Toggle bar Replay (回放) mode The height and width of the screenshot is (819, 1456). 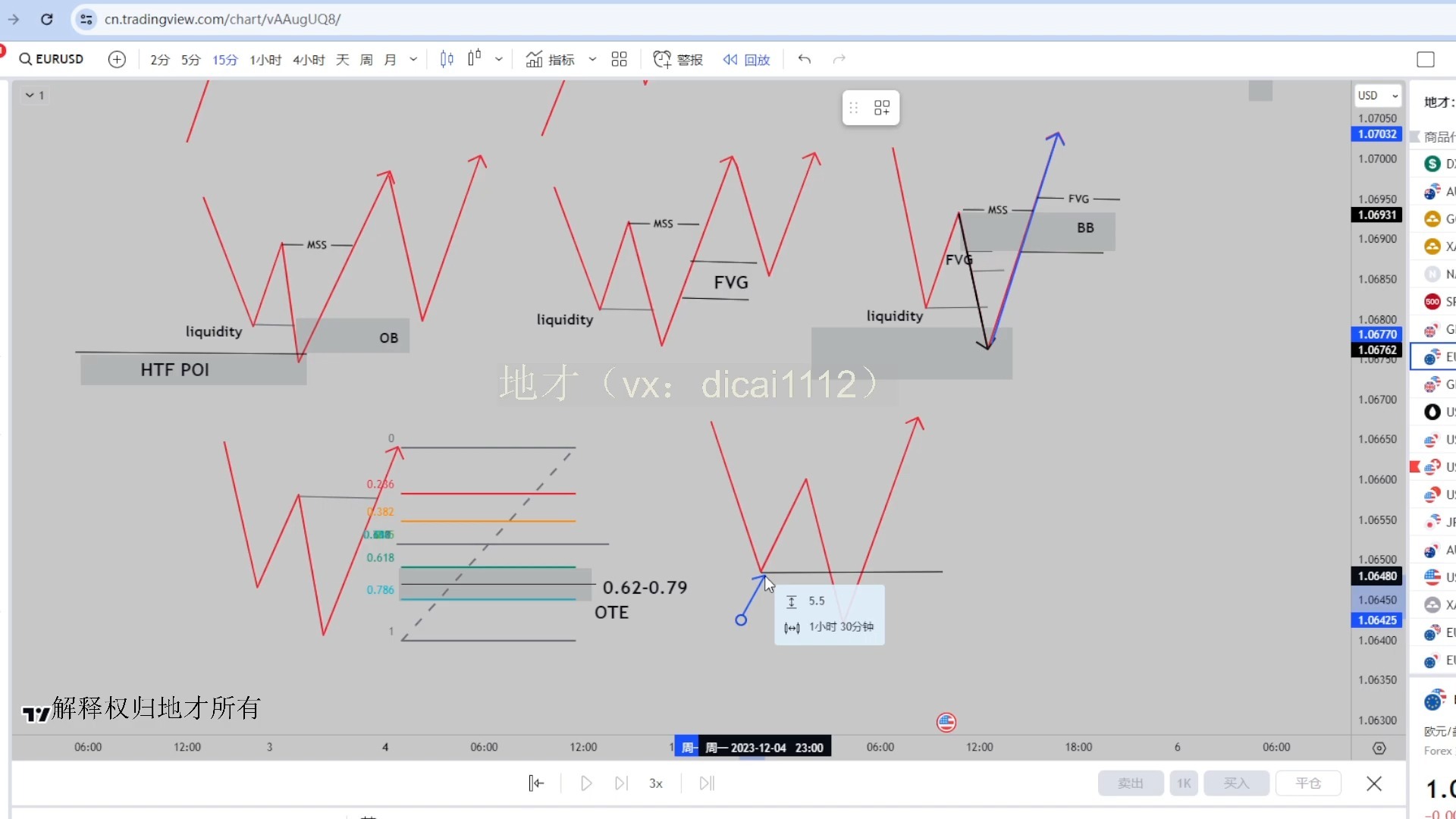746,59
